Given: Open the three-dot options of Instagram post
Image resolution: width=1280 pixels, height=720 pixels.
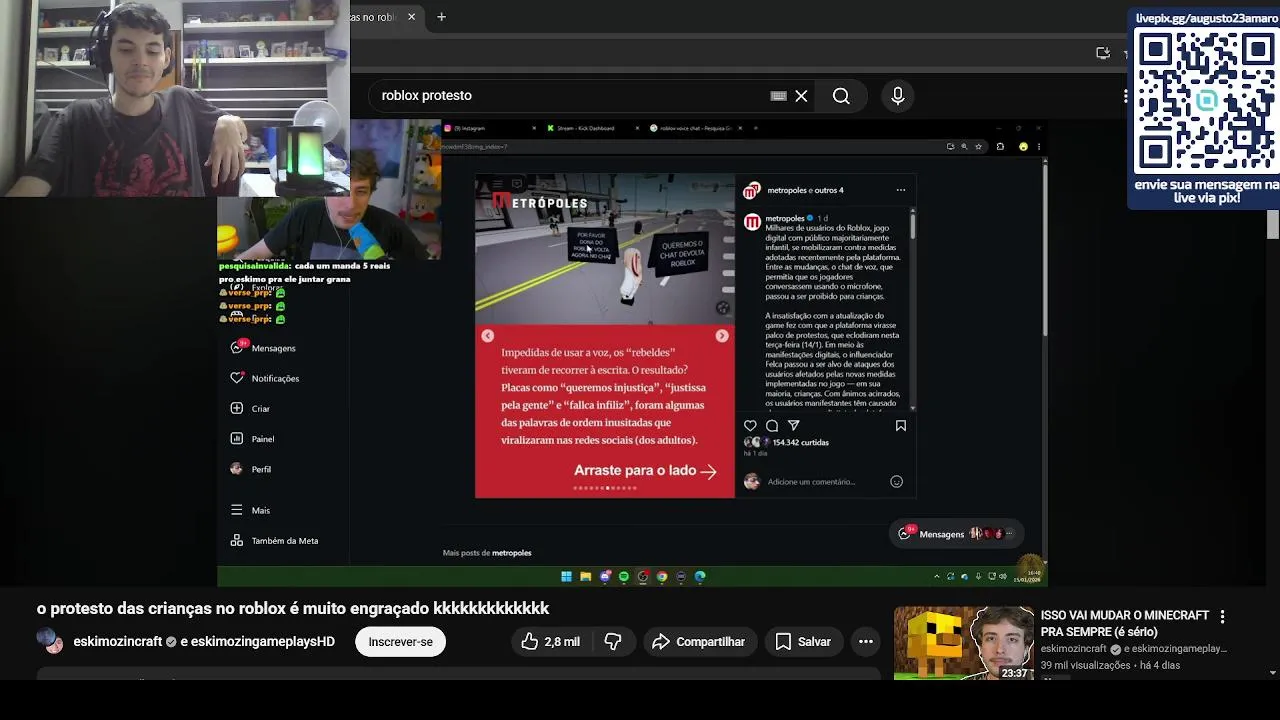Looking at the screenshot, I should 901,190.
